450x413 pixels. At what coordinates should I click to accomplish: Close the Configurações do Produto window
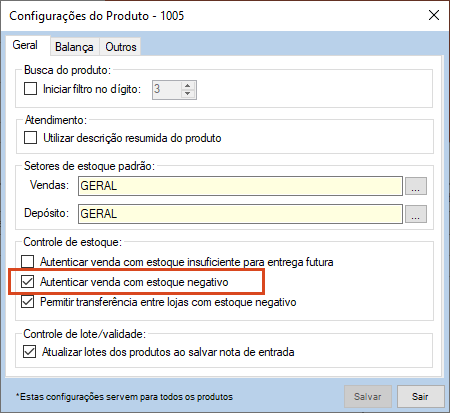(x=434, y=15)
